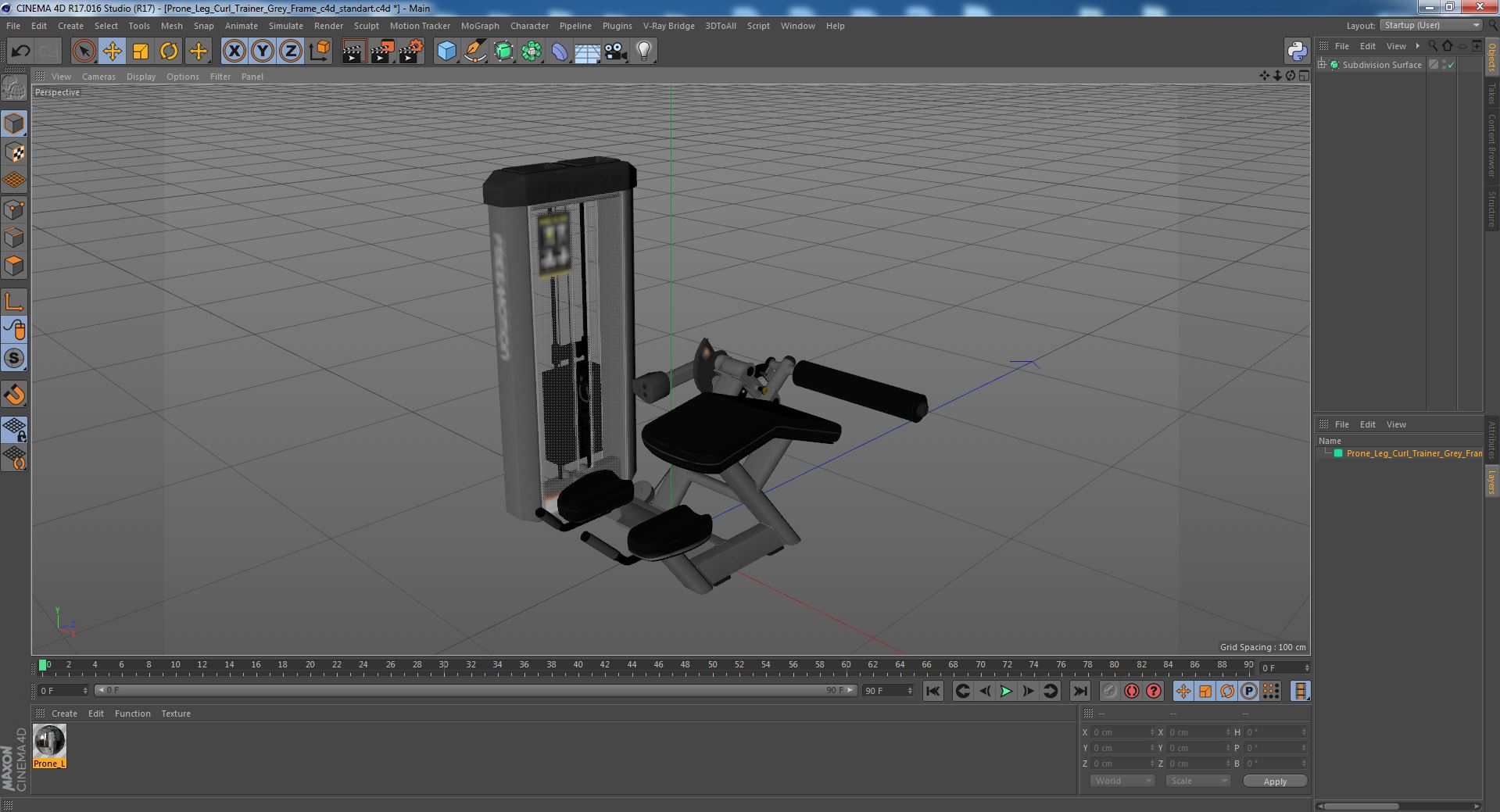This screenshot has width=1500, height=812.
Task: Open Array modeling objects icon
Action: [x=532, y=52]
